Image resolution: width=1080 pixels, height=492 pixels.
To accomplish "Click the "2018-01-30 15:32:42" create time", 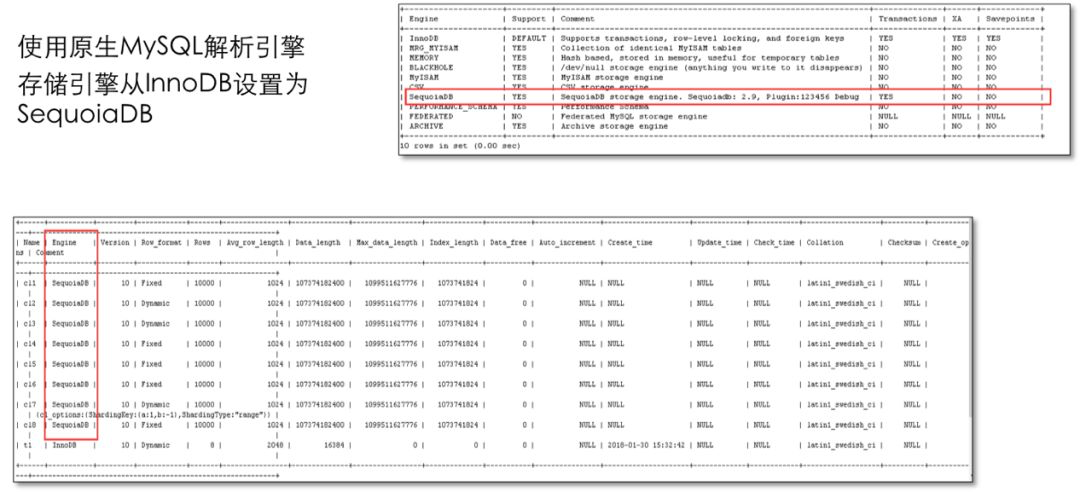I will click(x=647, y=446).
